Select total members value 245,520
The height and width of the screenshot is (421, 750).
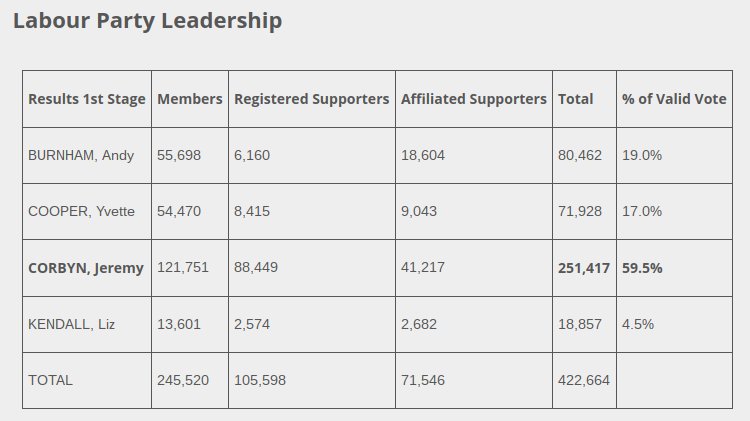183,380
